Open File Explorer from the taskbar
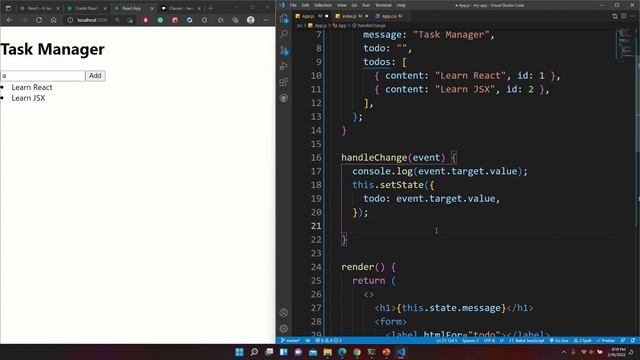 pyautogui.click(x=327, y=352)
